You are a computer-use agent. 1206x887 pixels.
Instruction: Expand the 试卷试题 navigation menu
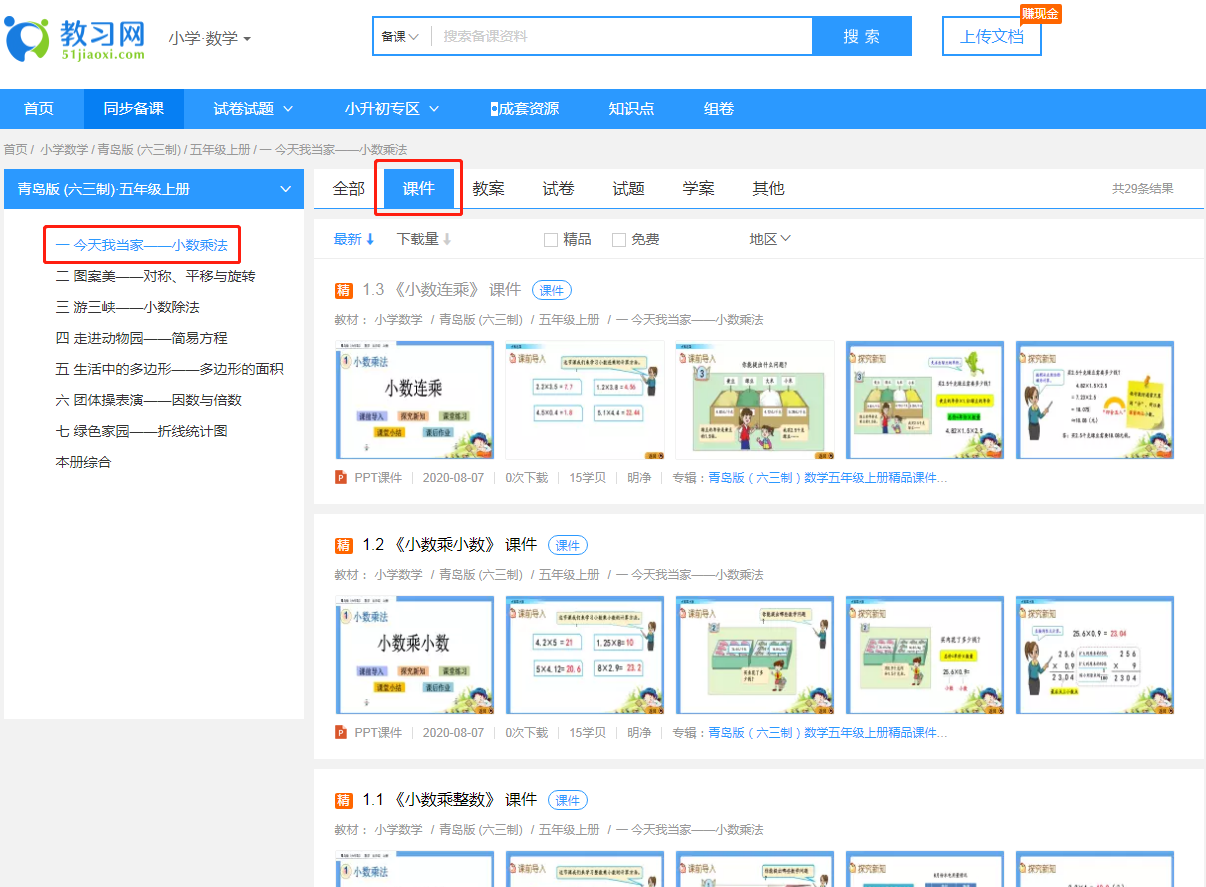click(253, 109)
